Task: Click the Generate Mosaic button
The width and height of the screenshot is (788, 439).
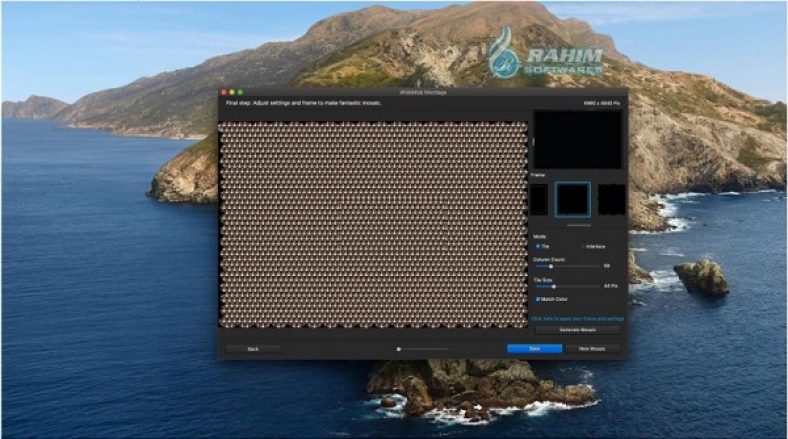Action: pyautogui.click(x=577, y=329)
